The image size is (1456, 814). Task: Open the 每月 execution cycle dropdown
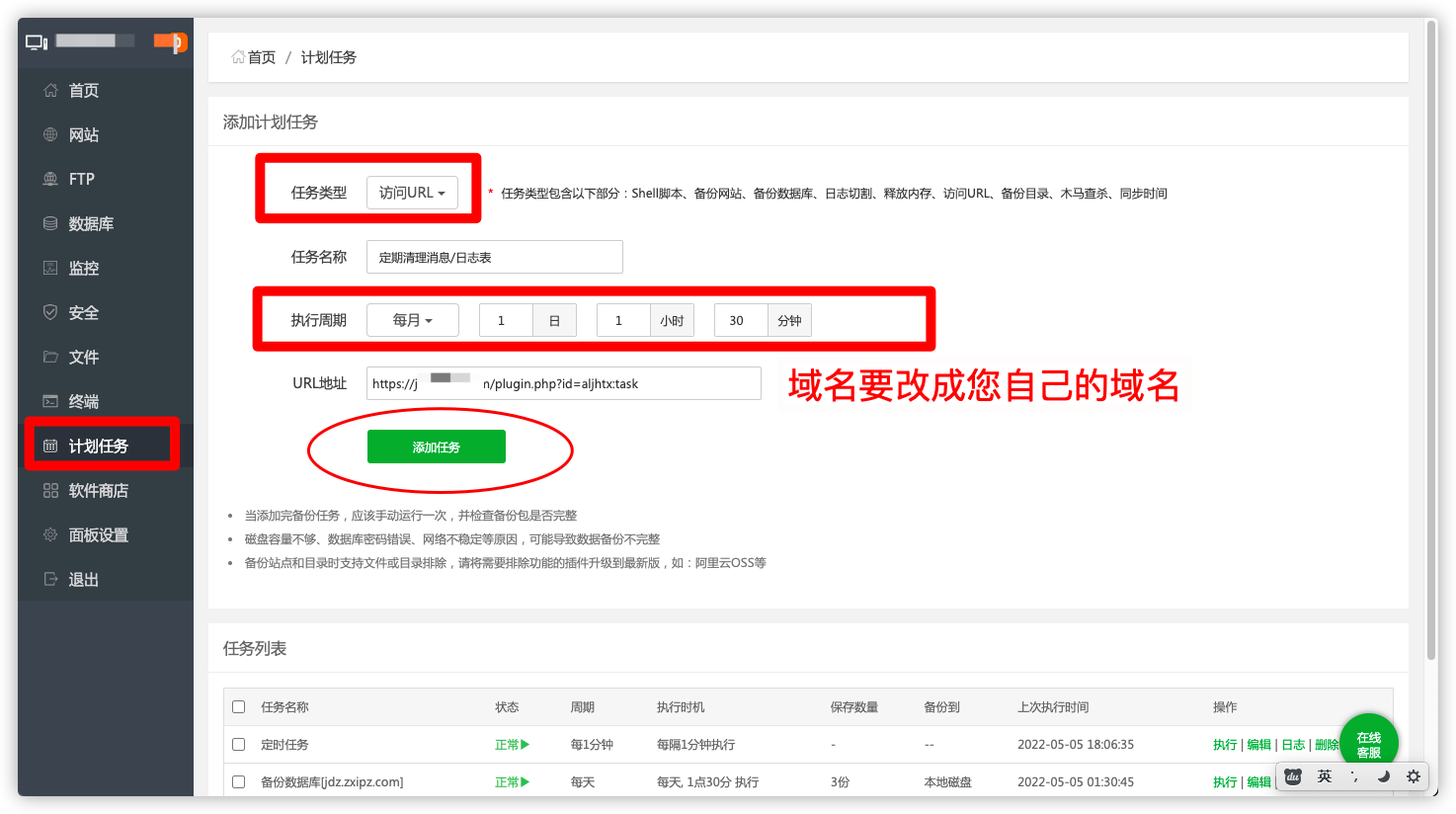tap(412, 320)
